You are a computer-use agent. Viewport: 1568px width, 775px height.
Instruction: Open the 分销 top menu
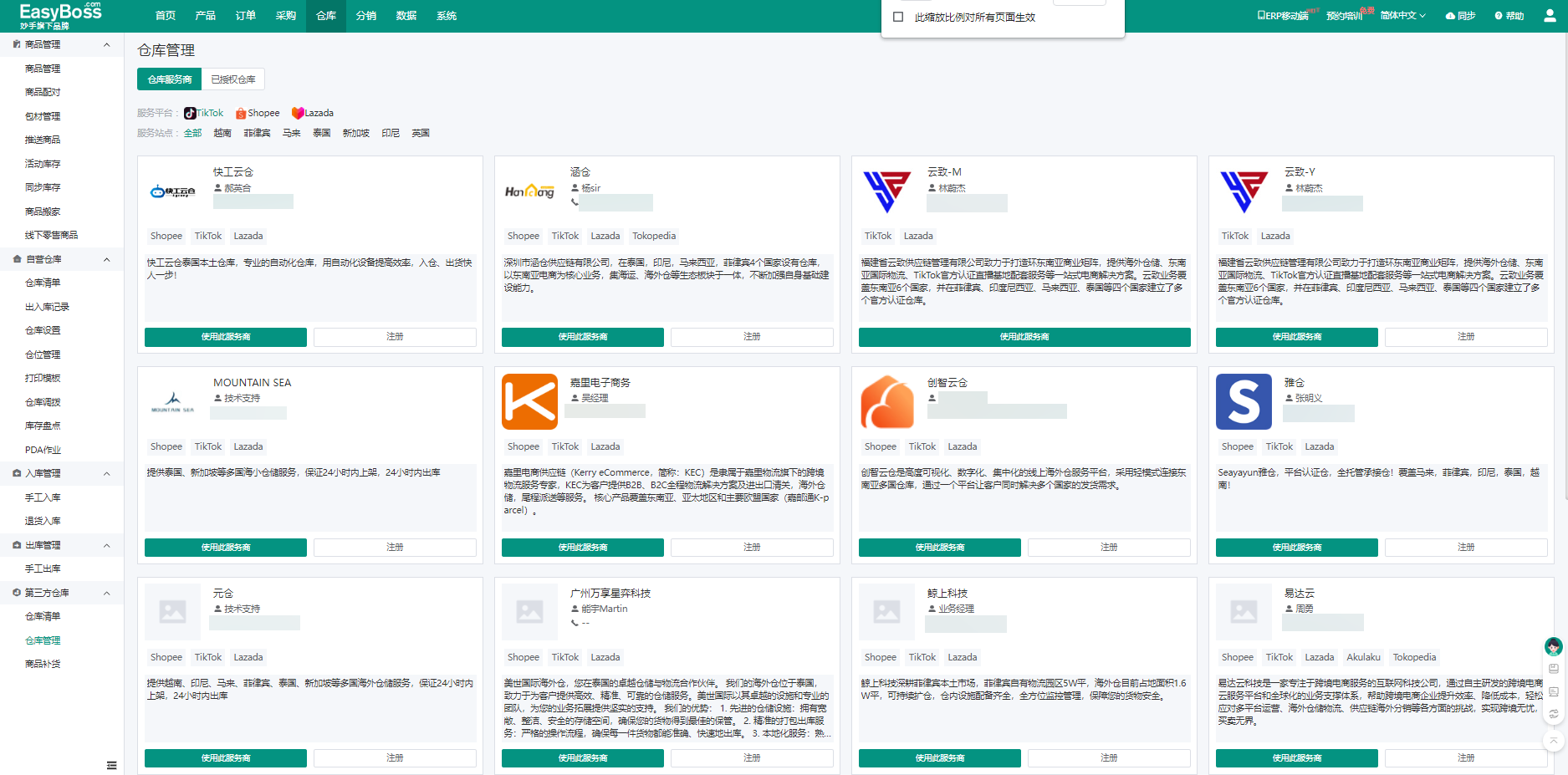pyautogui.click(x=366, y=16)
